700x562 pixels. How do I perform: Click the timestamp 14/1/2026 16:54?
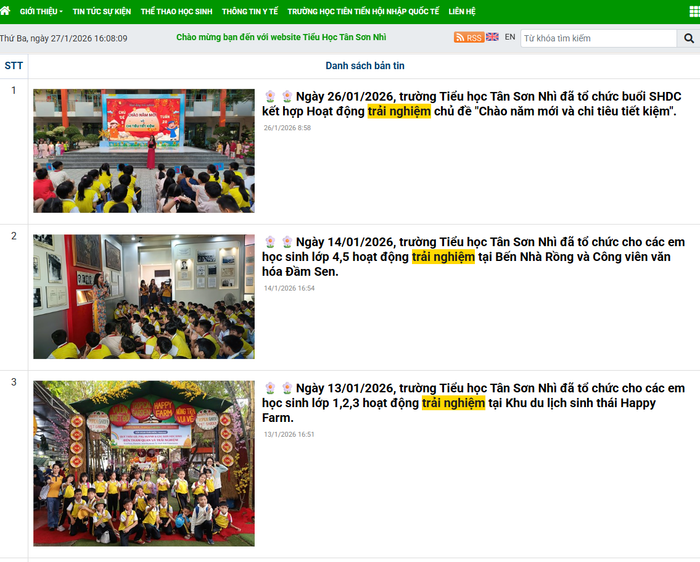pos(289,288)
